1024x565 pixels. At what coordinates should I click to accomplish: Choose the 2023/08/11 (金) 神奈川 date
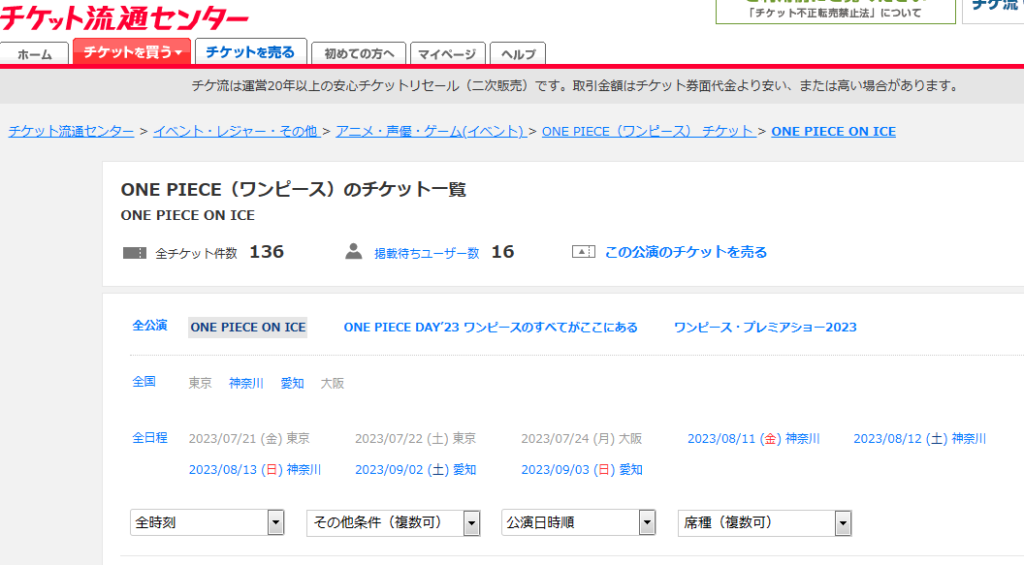point(753,439)
